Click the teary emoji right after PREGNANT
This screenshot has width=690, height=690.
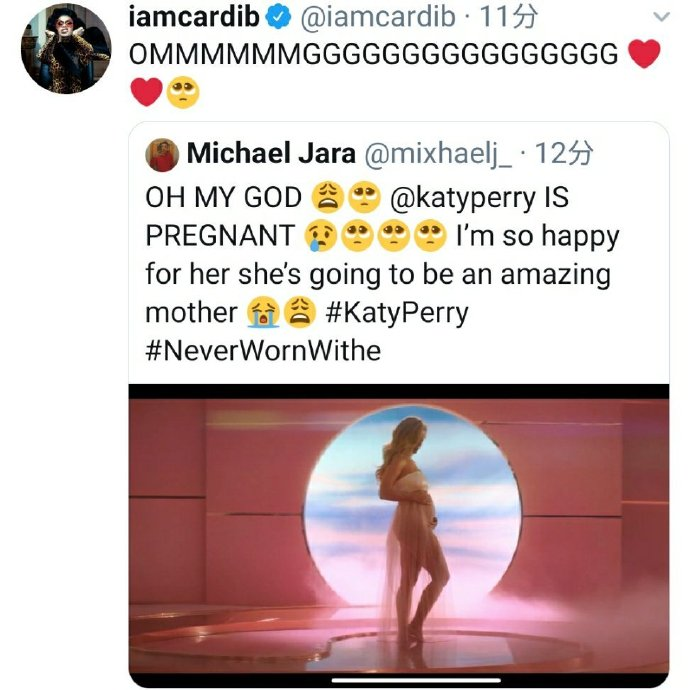(321, 236)
